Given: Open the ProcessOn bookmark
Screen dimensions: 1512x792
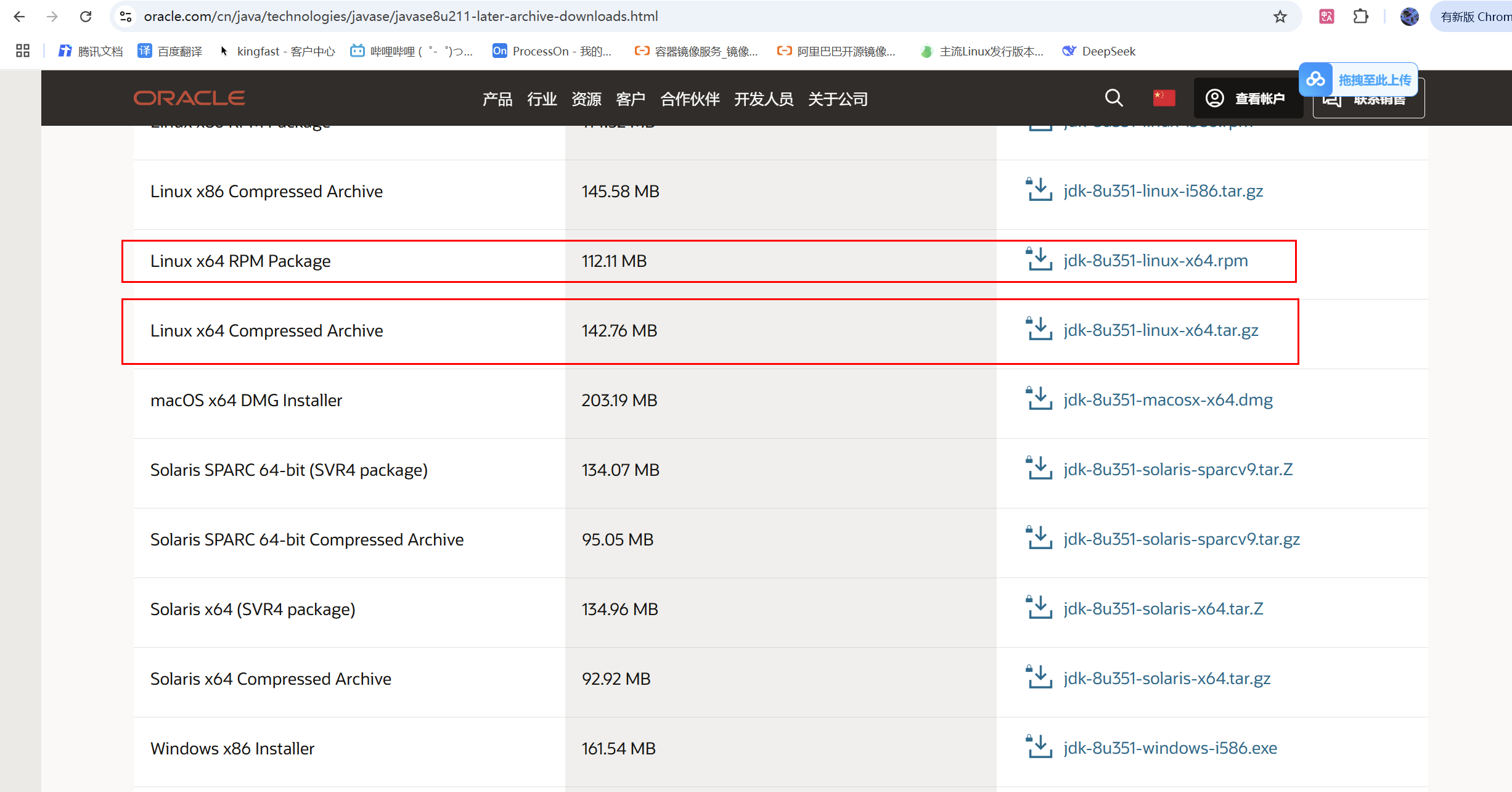Looking at the screenshot, I should [552, 51].
